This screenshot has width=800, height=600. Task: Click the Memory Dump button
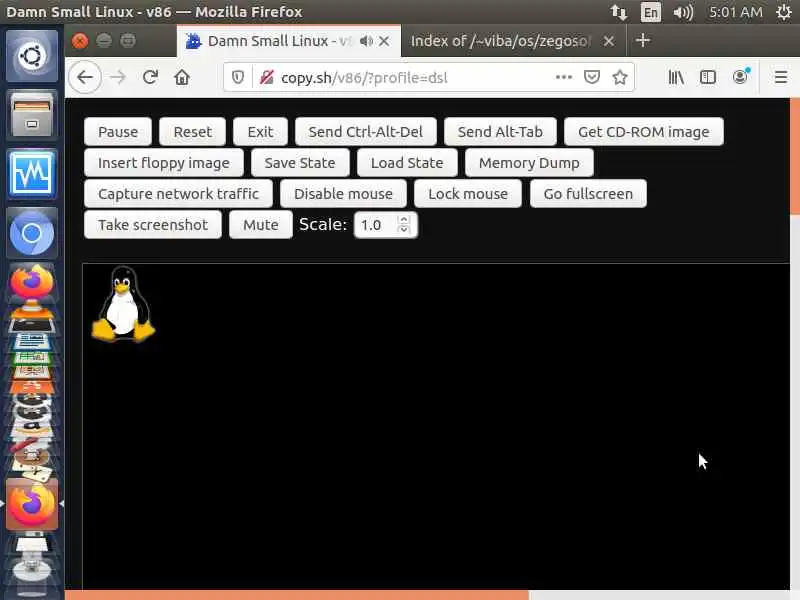[529, 163]
